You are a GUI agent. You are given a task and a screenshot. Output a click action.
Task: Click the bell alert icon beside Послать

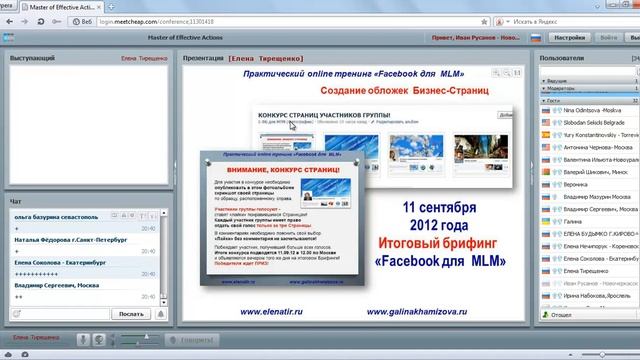tap(161, 314)
